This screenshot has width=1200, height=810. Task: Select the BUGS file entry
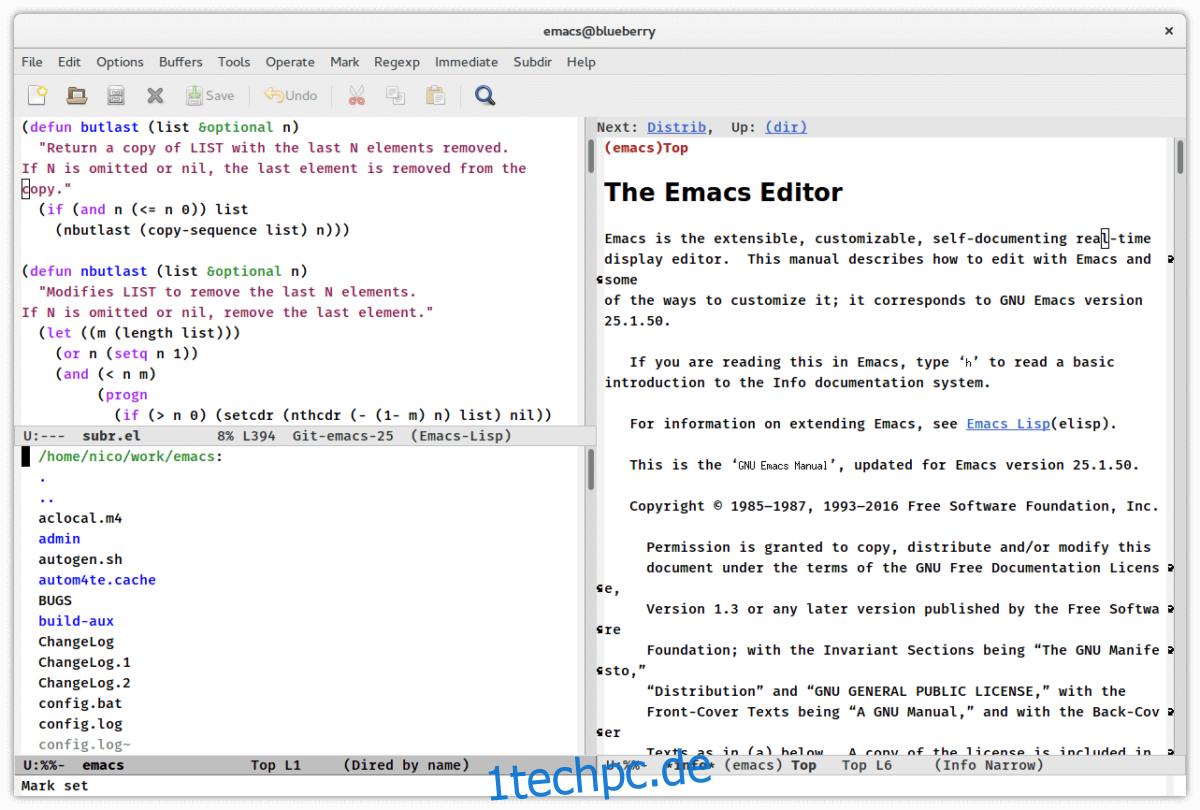click(55, 600)
